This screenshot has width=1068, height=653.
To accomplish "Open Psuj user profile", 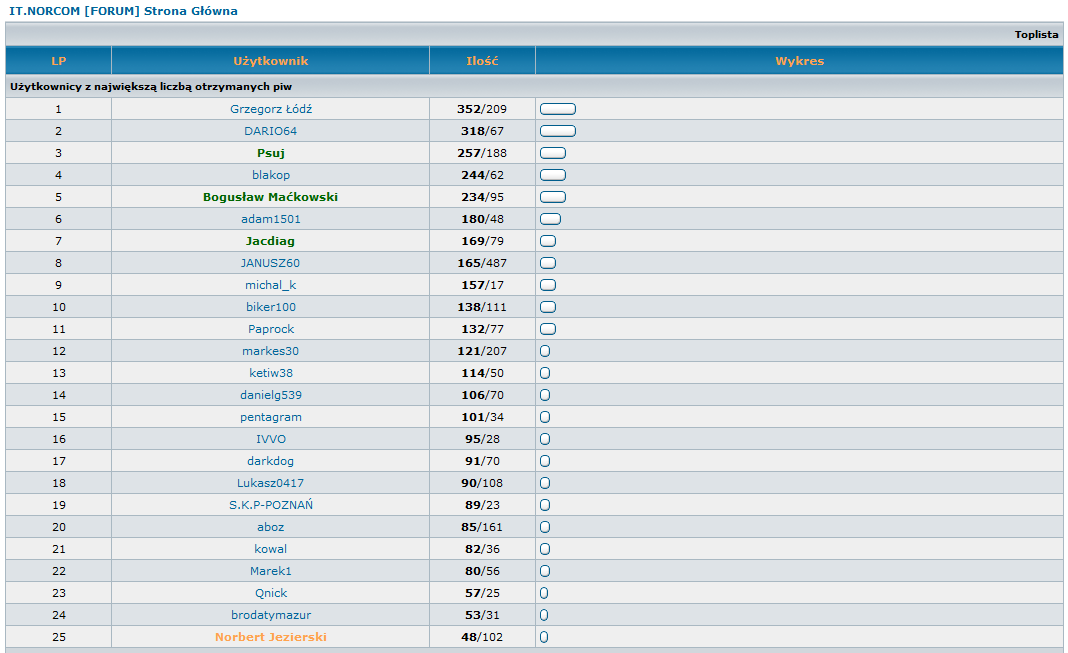I will click(271, 153).
